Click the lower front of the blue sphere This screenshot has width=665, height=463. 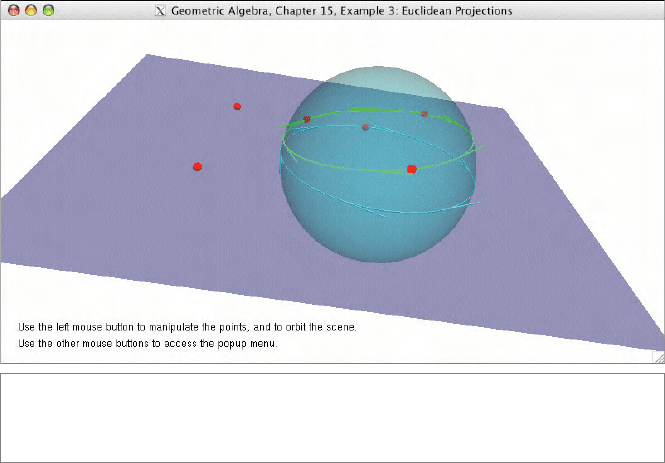377,237
